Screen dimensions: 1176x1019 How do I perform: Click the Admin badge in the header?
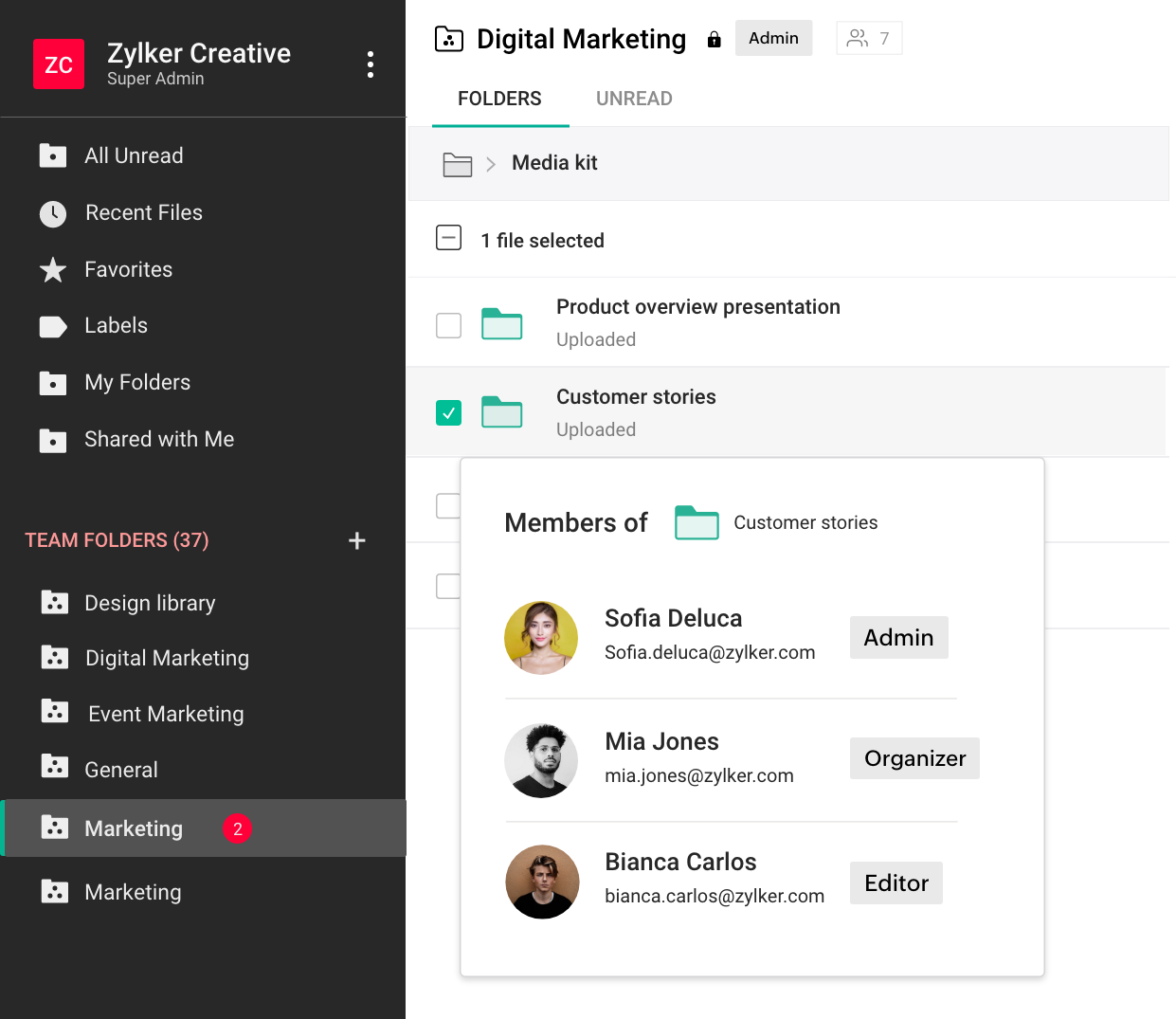(x=773, y=38)
